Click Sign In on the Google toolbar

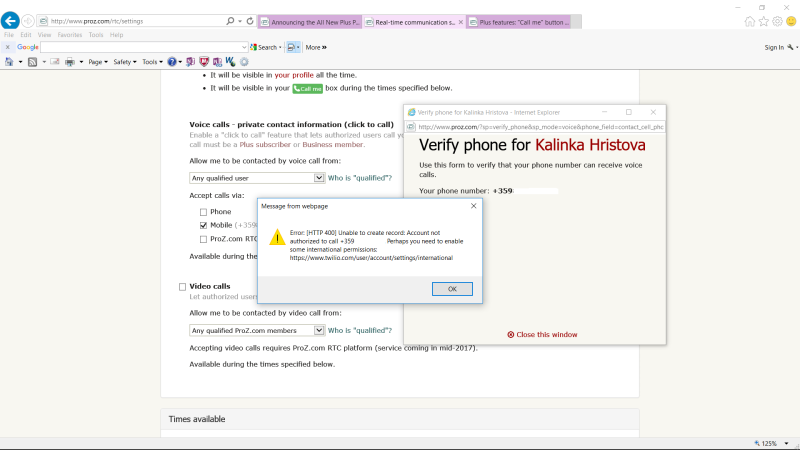[774, 47]
